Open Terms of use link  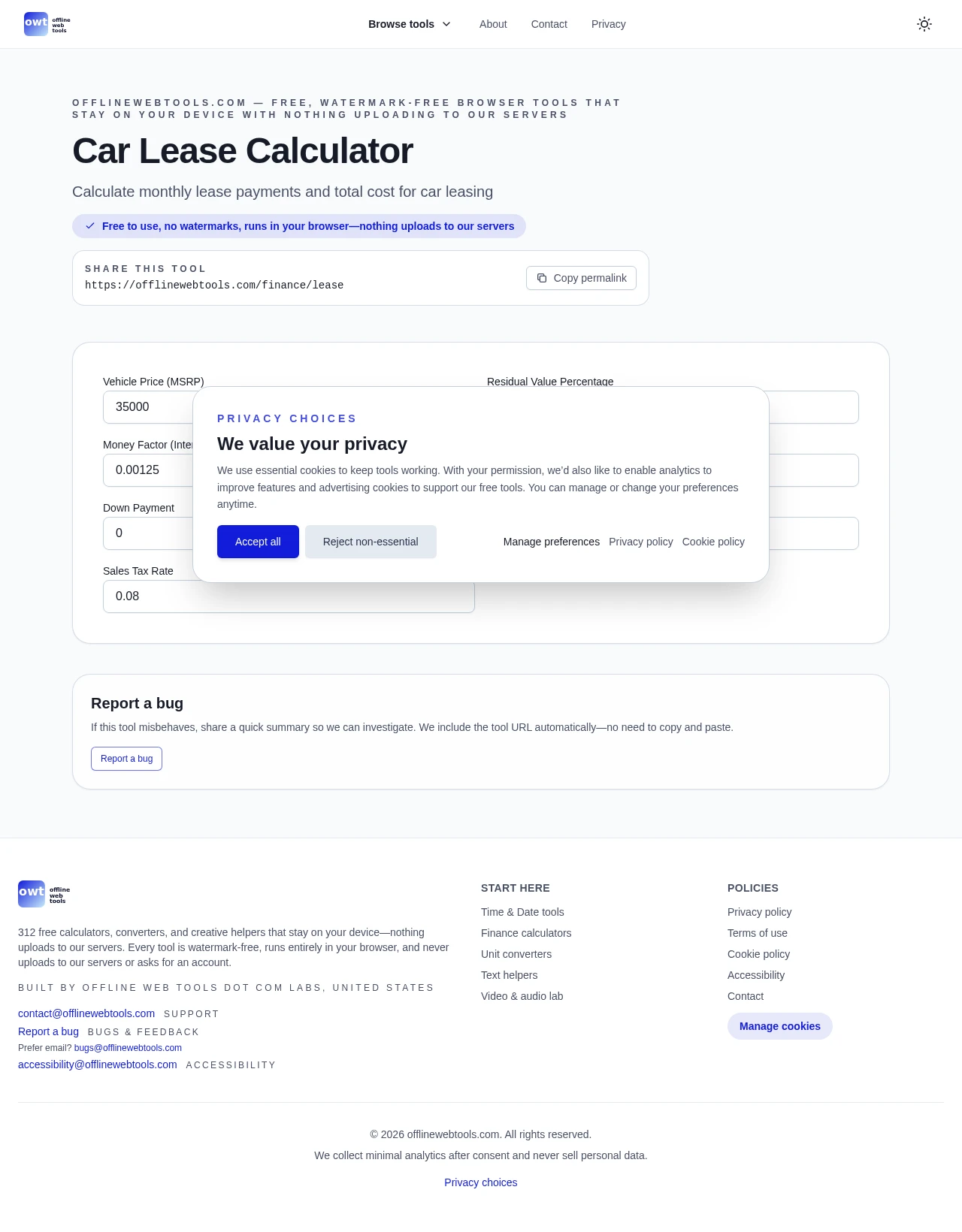tap(758, 933)
